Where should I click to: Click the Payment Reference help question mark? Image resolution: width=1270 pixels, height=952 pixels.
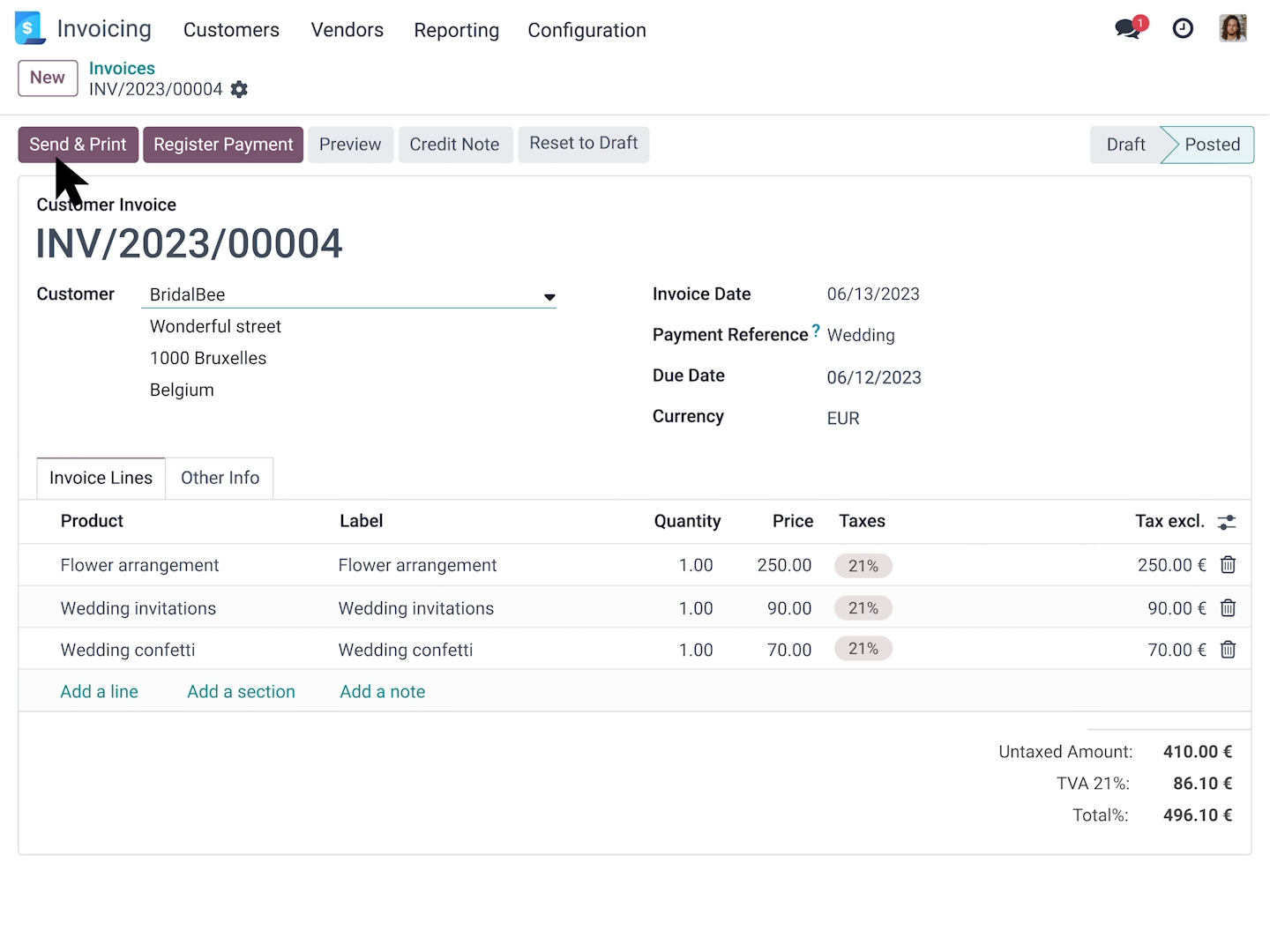[816, 331]
